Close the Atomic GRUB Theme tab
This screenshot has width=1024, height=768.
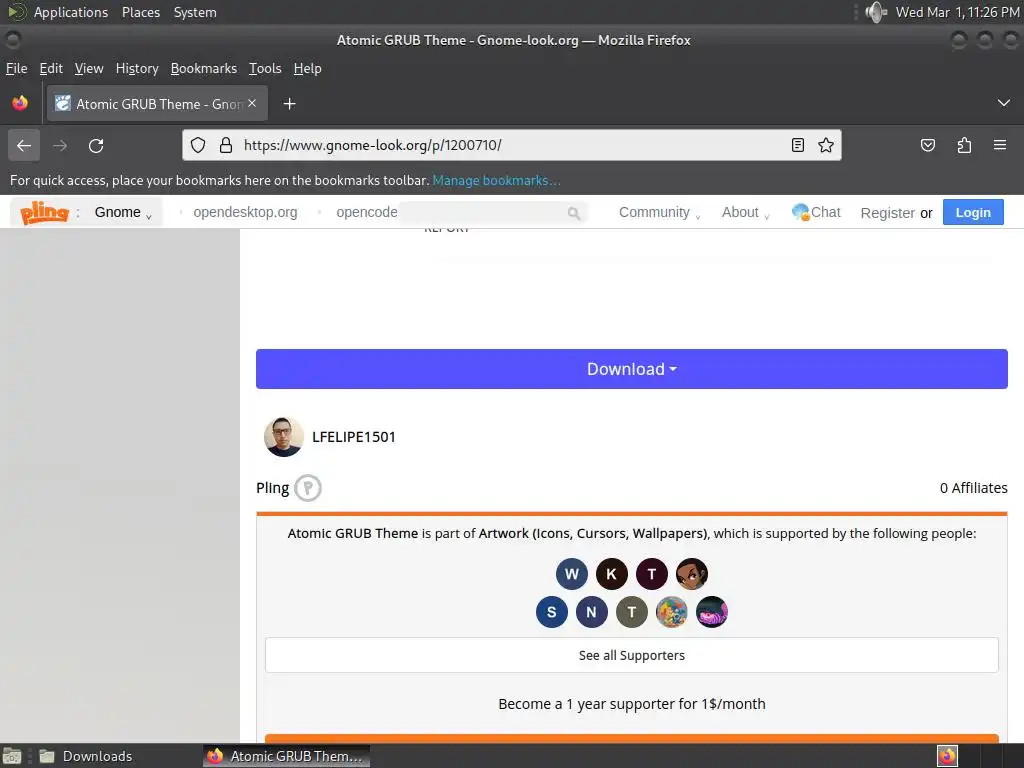(252, 103)
